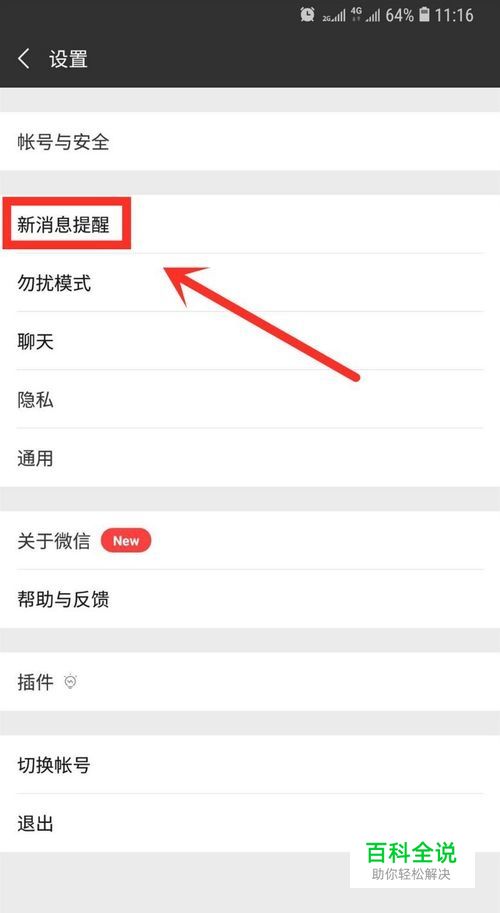Open 勿扰模式 option
The image size is (500, 913).
click(x=250, y=283)
